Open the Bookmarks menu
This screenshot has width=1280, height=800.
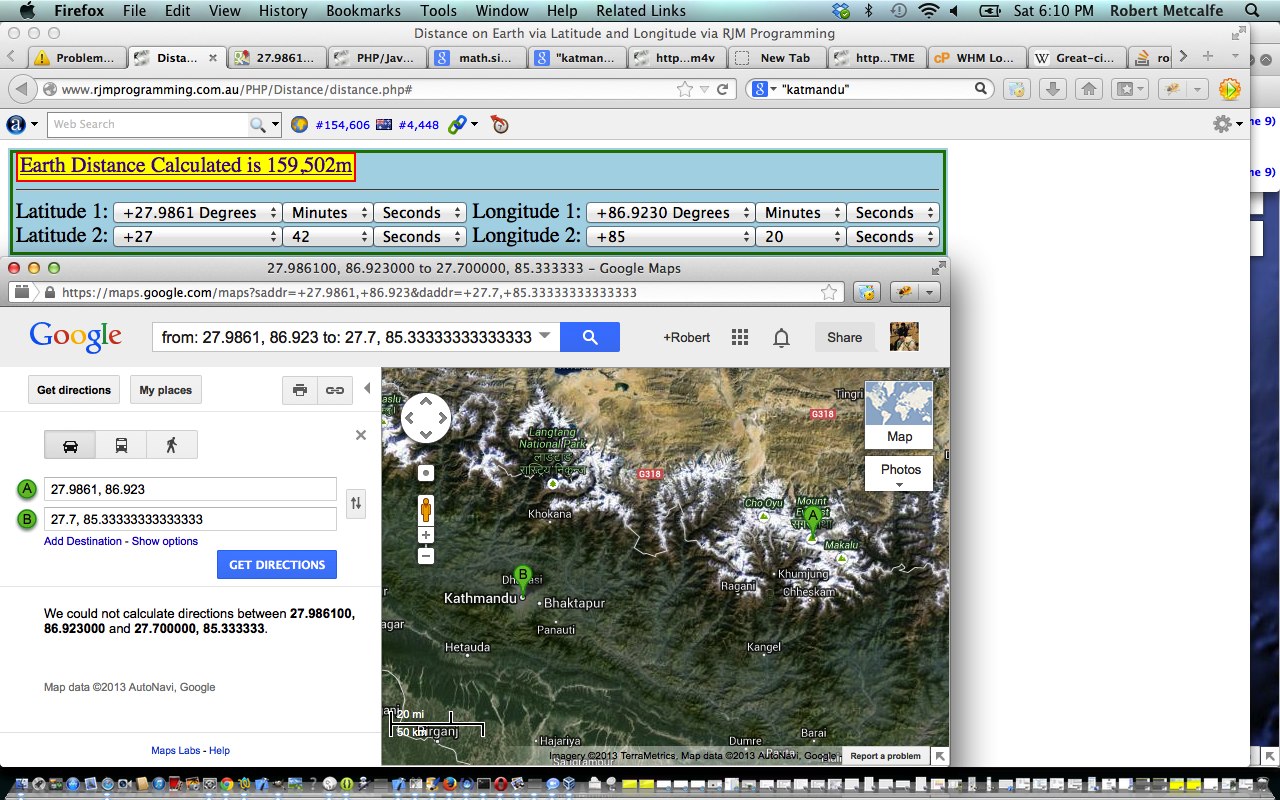363,10
